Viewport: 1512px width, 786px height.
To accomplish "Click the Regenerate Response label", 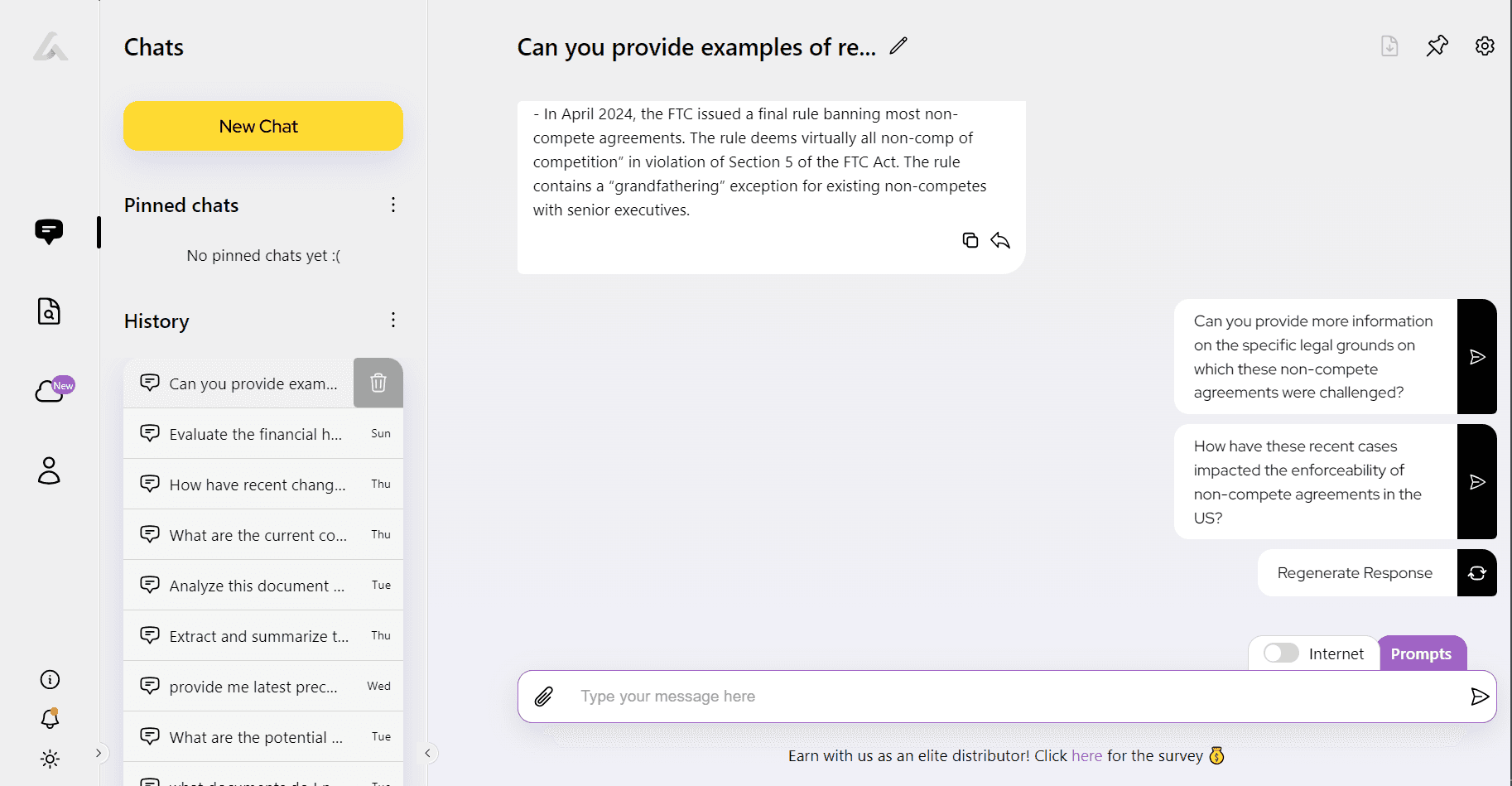I will pos(1355,573).
